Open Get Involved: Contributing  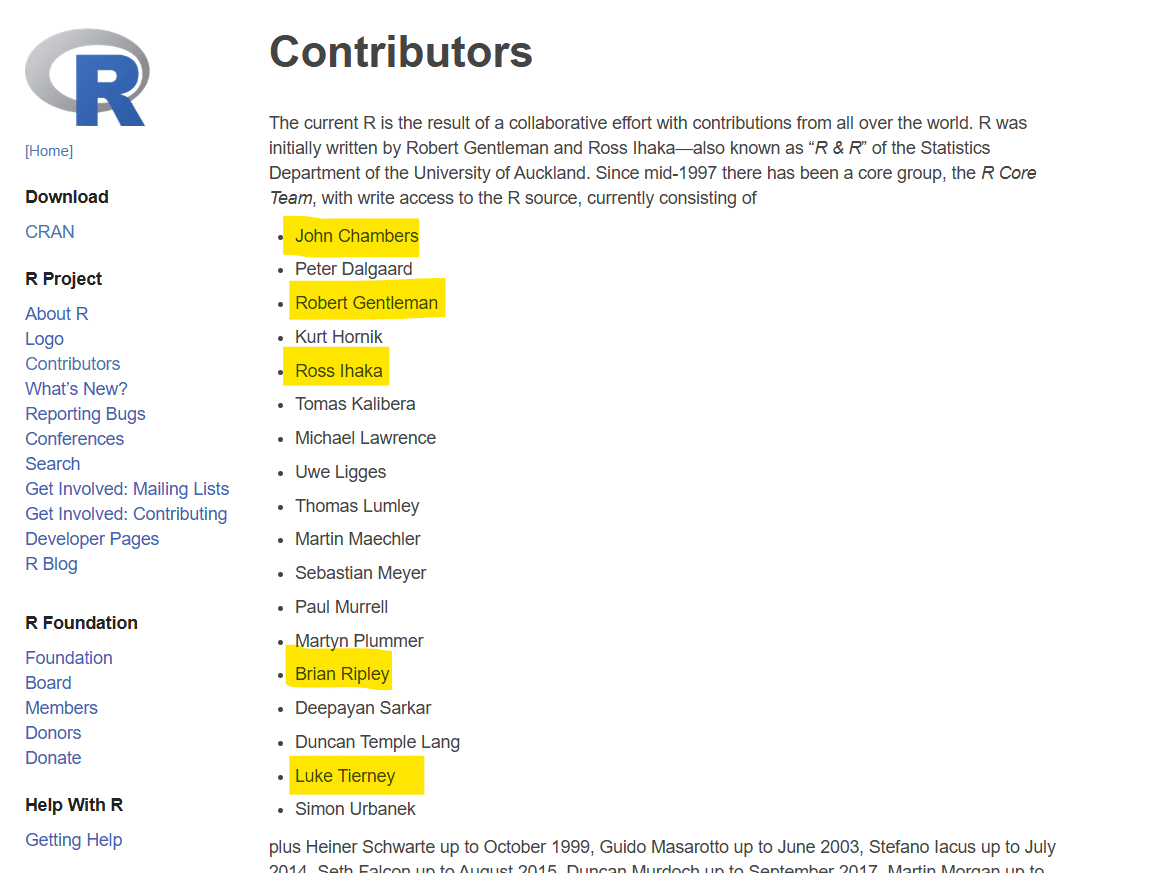point(126,514)
